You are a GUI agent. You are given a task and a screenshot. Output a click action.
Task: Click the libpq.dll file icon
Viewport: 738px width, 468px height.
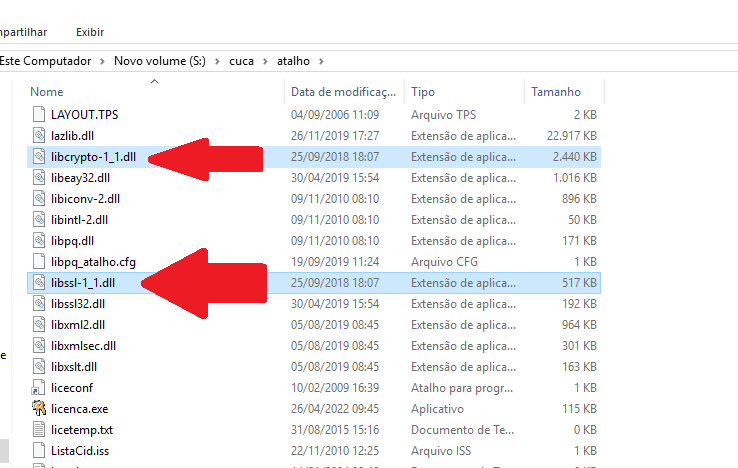pos(39,241)
